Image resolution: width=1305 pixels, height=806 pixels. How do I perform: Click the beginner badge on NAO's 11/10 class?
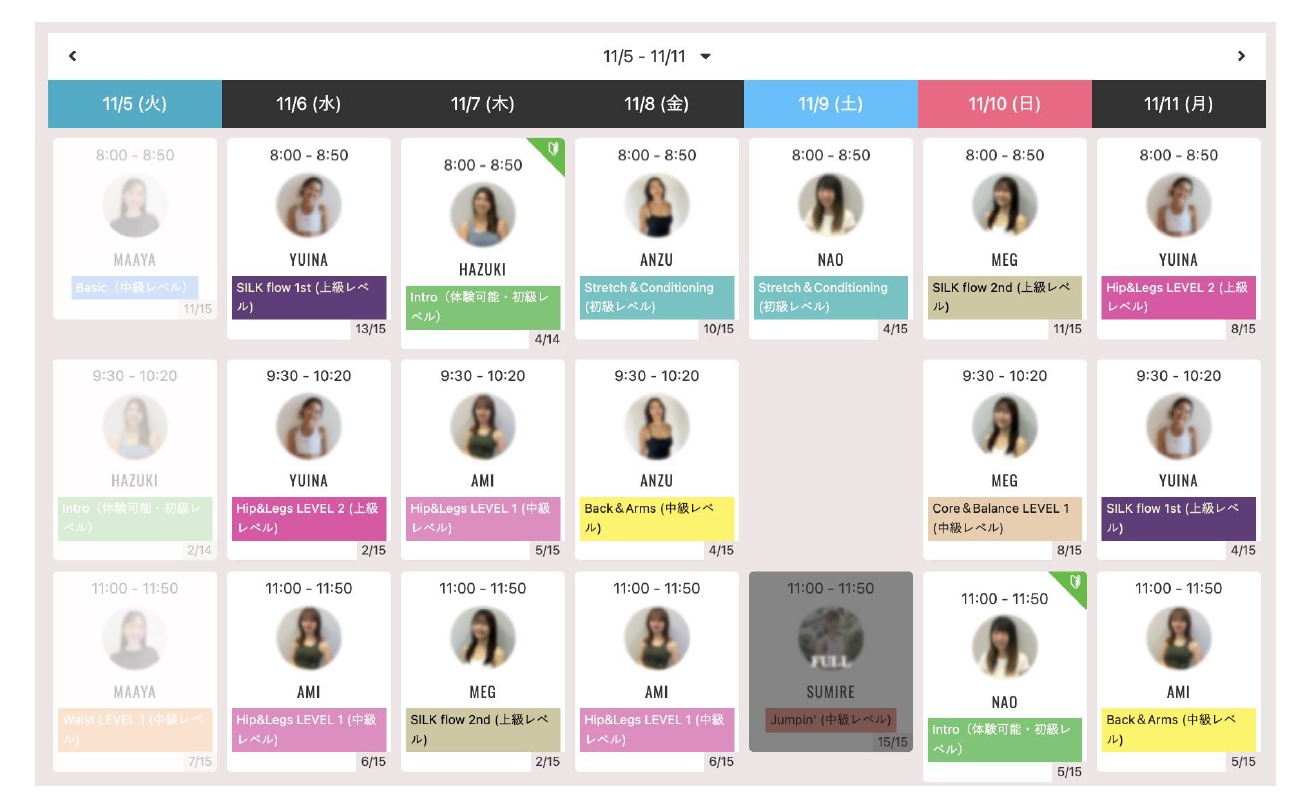pyautogui.click(x=1073, y=584)
